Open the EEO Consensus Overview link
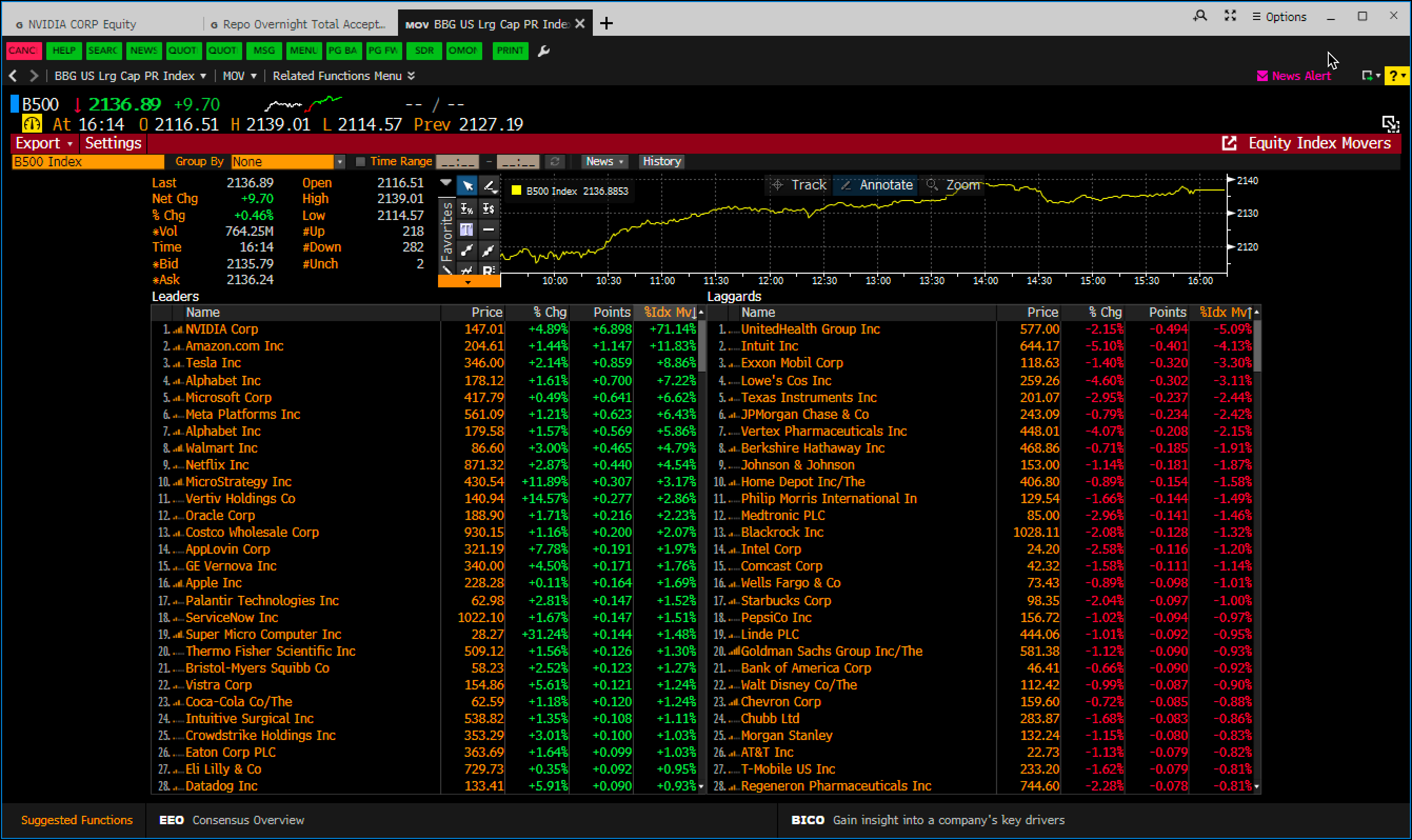Viewport: 1412px width, 840px height. click(x=232, y=819)
